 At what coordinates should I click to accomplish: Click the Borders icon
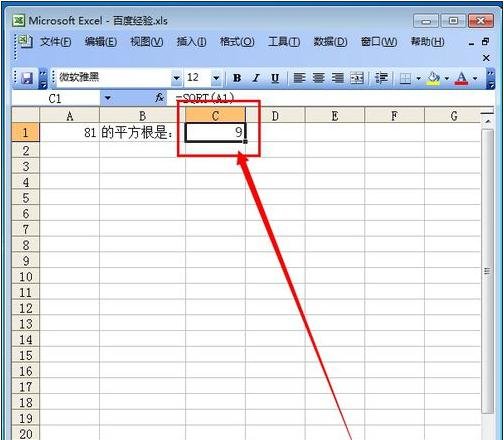pyautogui.click(x=405, y=79)
